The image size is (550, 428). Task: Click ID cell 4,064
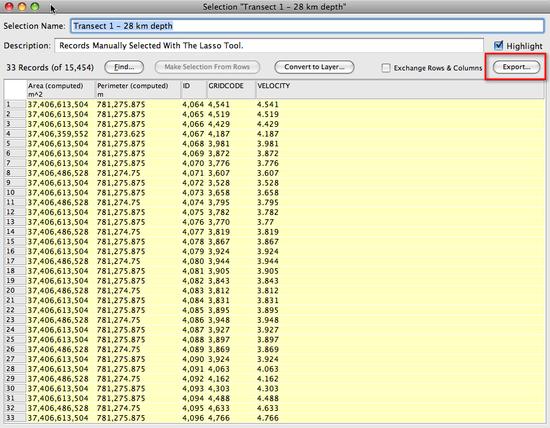tap(193, 105)
